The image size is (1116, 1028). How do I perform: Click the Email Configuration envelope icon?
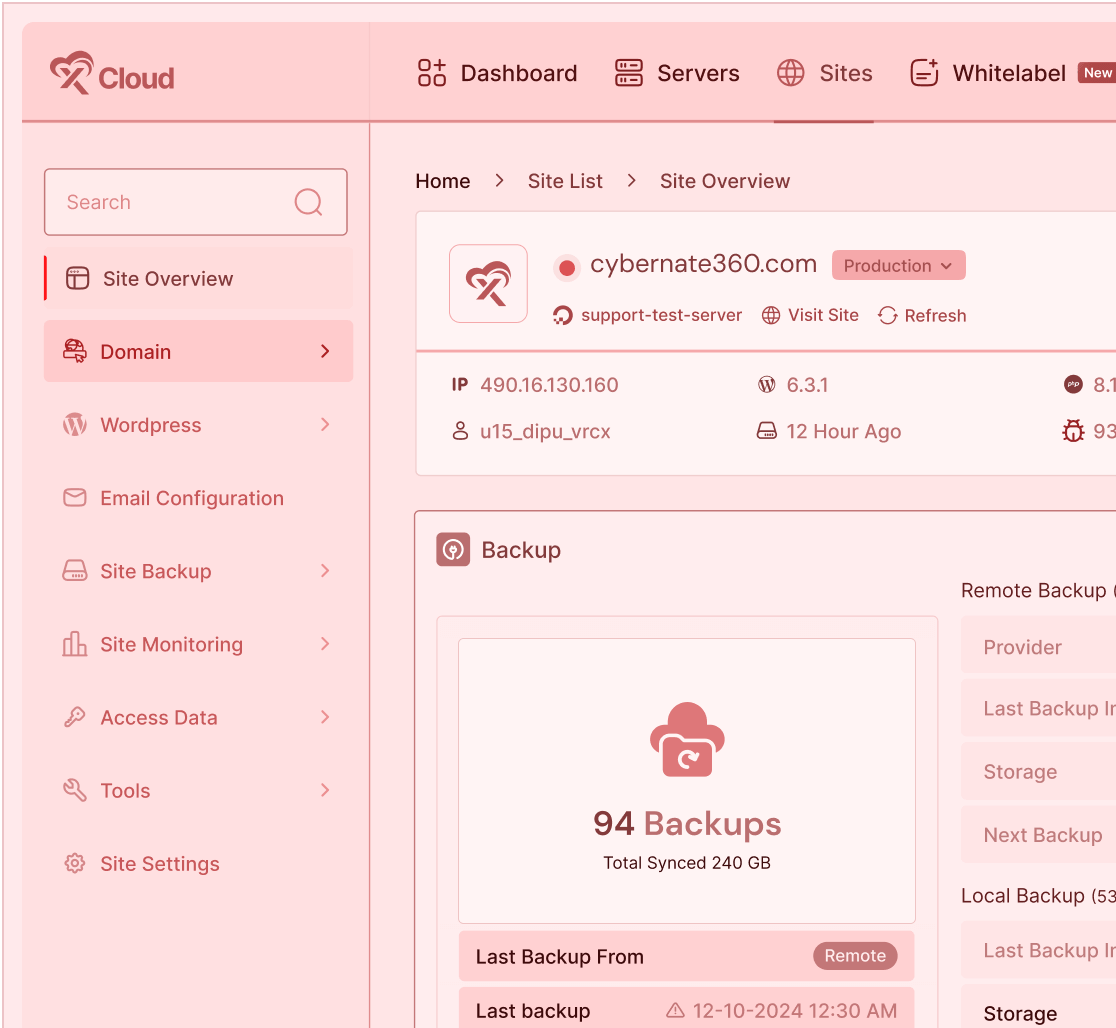pos(75,498)
